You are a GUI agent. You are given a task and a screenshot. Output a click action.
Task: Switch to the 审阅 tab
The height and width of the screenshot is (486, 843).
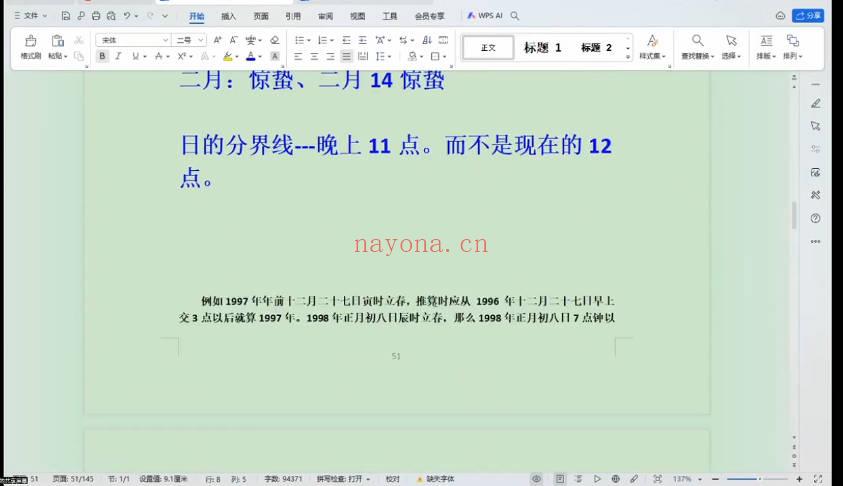[x=325, y=16]
